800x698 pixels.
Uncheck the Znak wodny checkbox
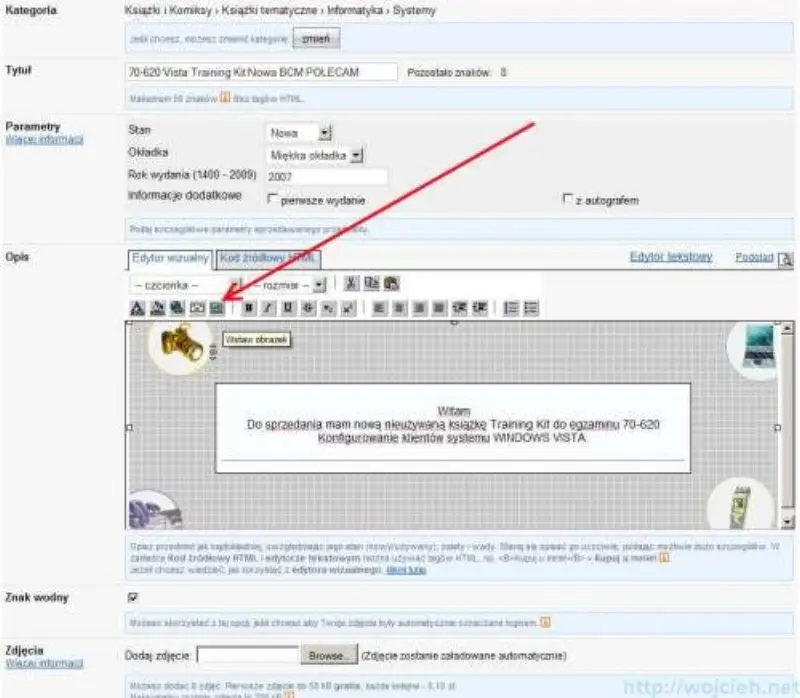pos(133,597)
